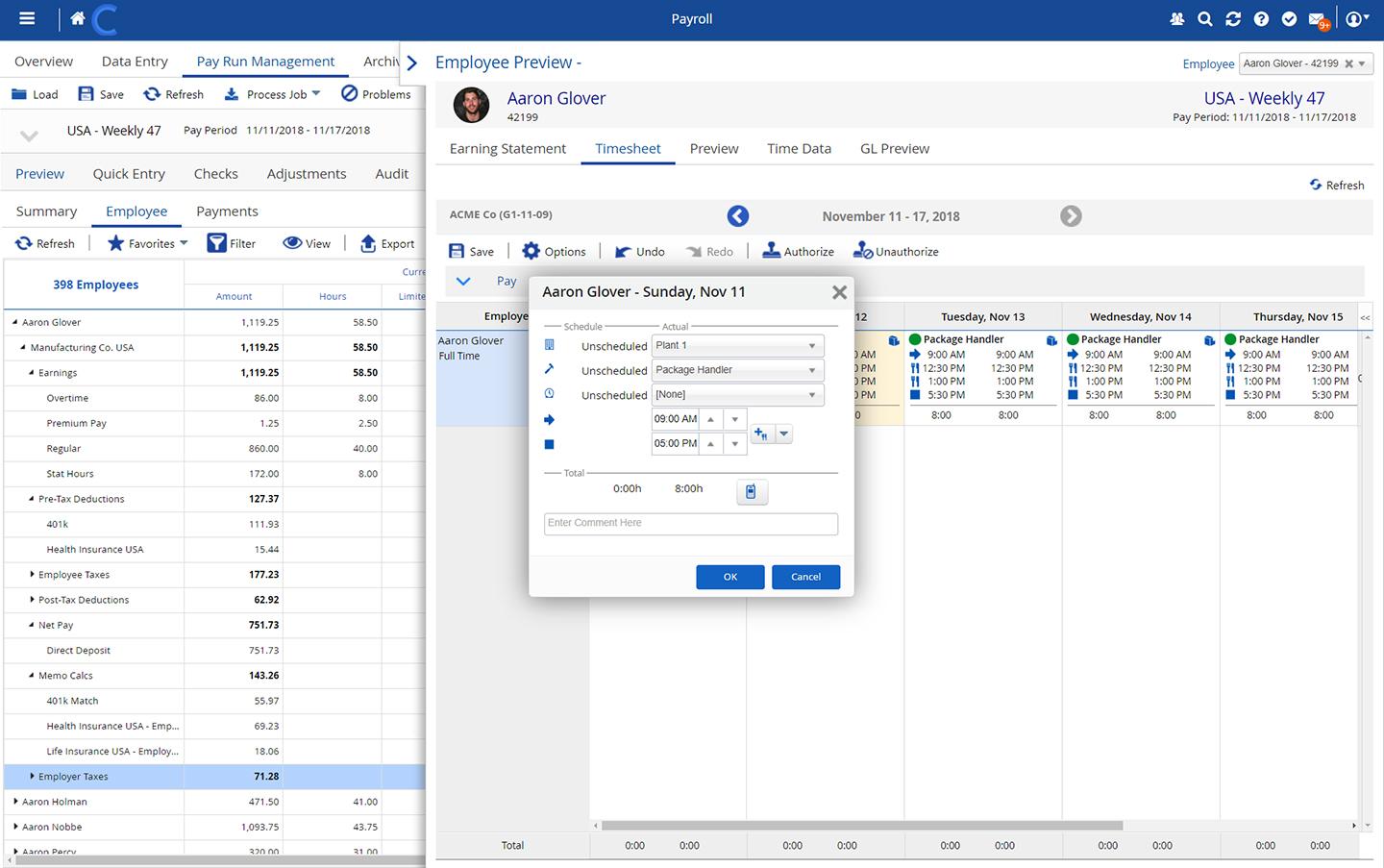The image size is (1384, 868).
Task: Switch to the Earning Statement tab
Action: [507, 149]
